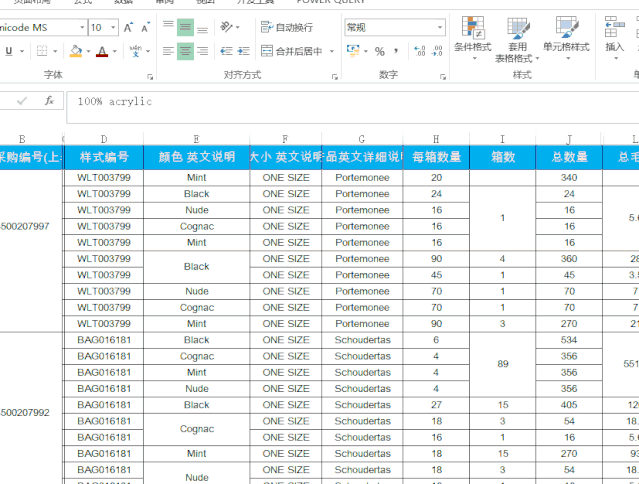Click the insert function fx button
The height and width of the screenshot is (484, 639).
[49, 101]
